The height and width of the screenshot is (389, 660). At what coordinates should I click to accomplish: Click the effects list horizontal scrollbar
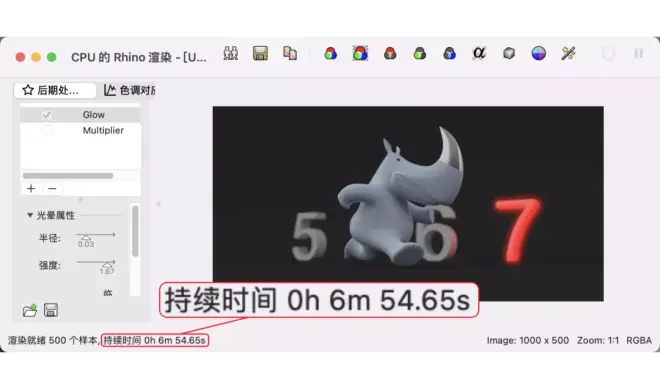pos(68,176)
